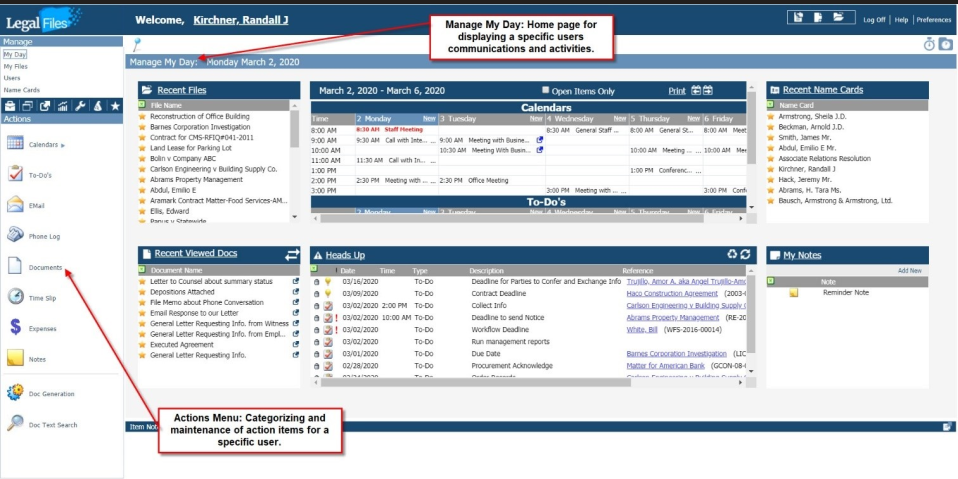The height and width of the screenshot is (479, 958).
Task: Select My Files in Manage menu
Action: pos(15,66)
